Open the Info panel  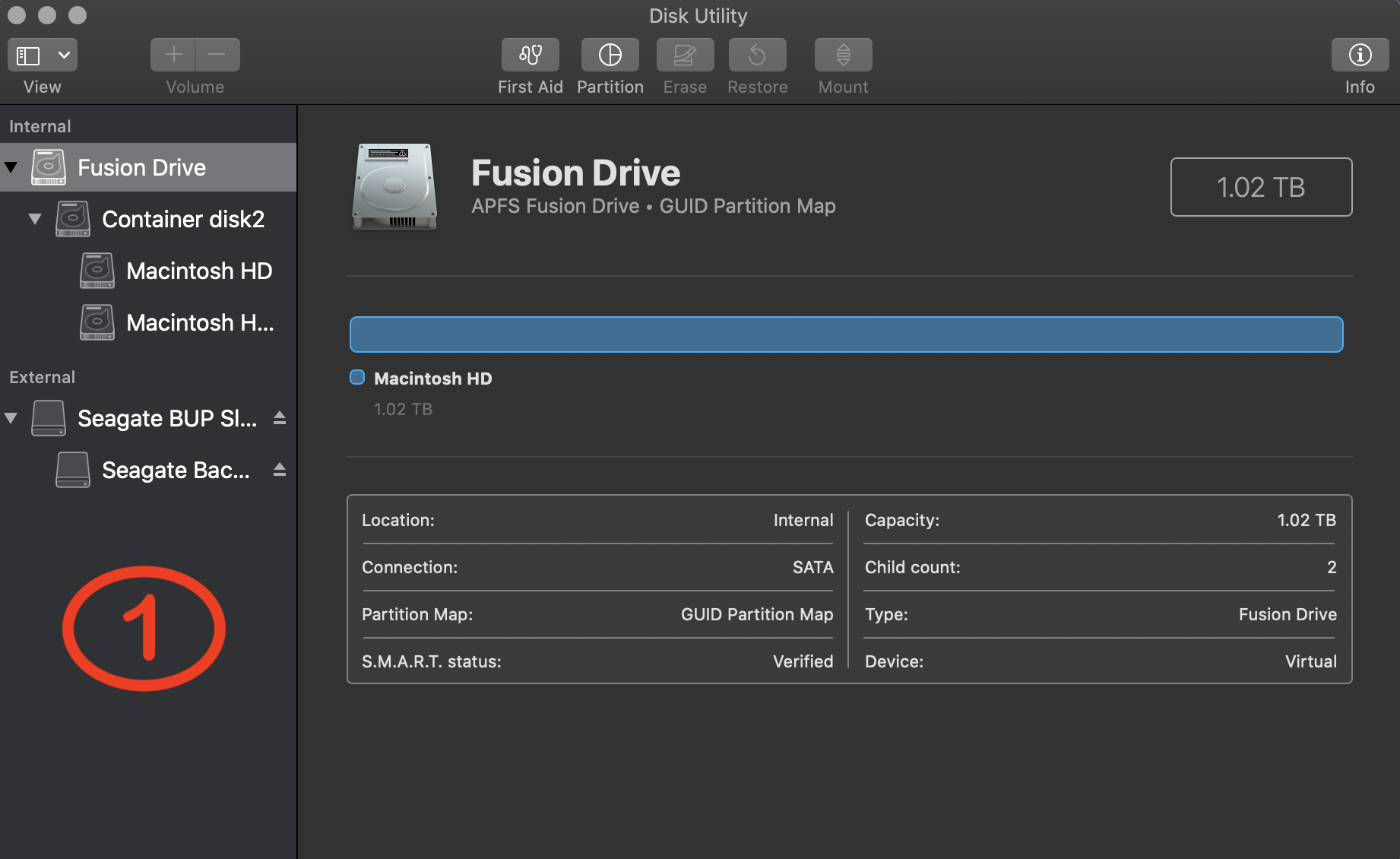pyautogui.click(x=1359, y=55)
